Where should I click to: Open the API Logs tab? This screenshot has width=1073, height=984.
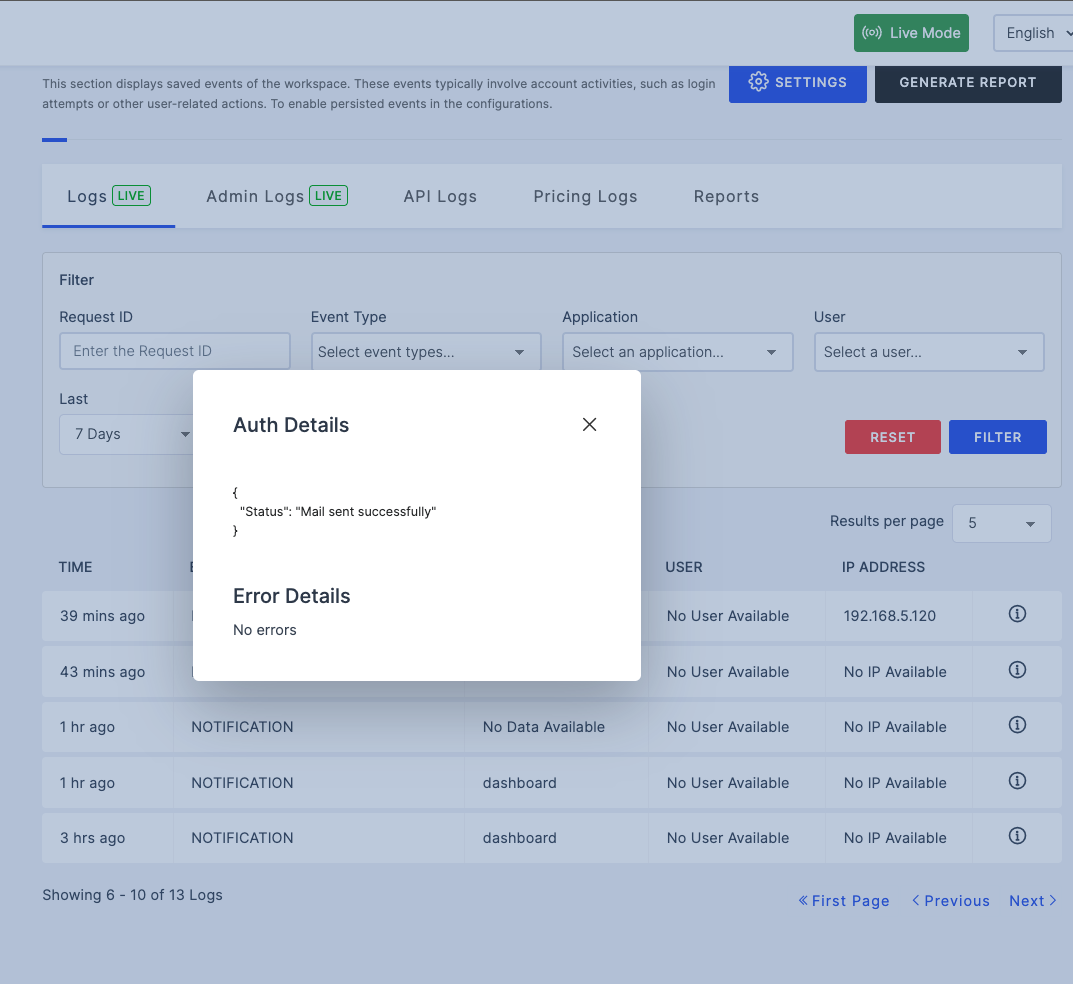tap(440, 196)
